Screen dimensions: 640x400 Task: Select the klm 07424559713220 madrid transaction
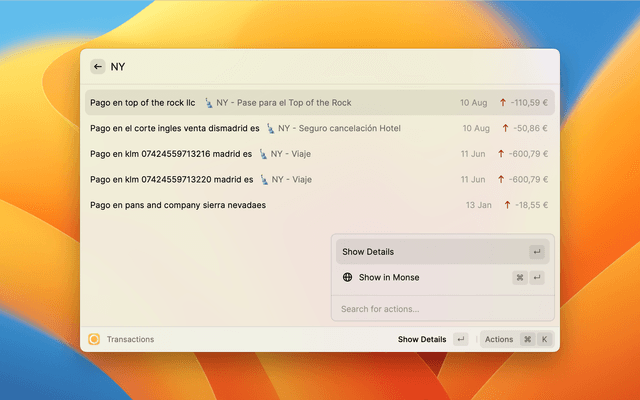point(170,179)
